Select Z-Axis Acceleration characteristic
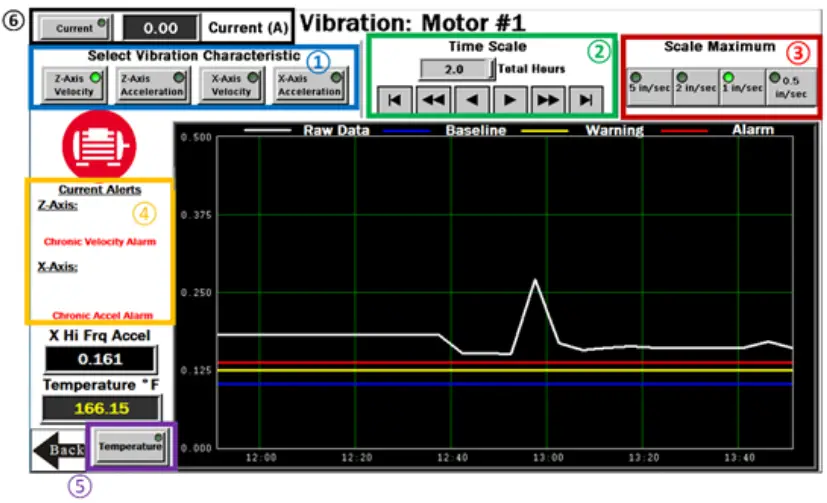Screen dimensions: 827x503 152,85
